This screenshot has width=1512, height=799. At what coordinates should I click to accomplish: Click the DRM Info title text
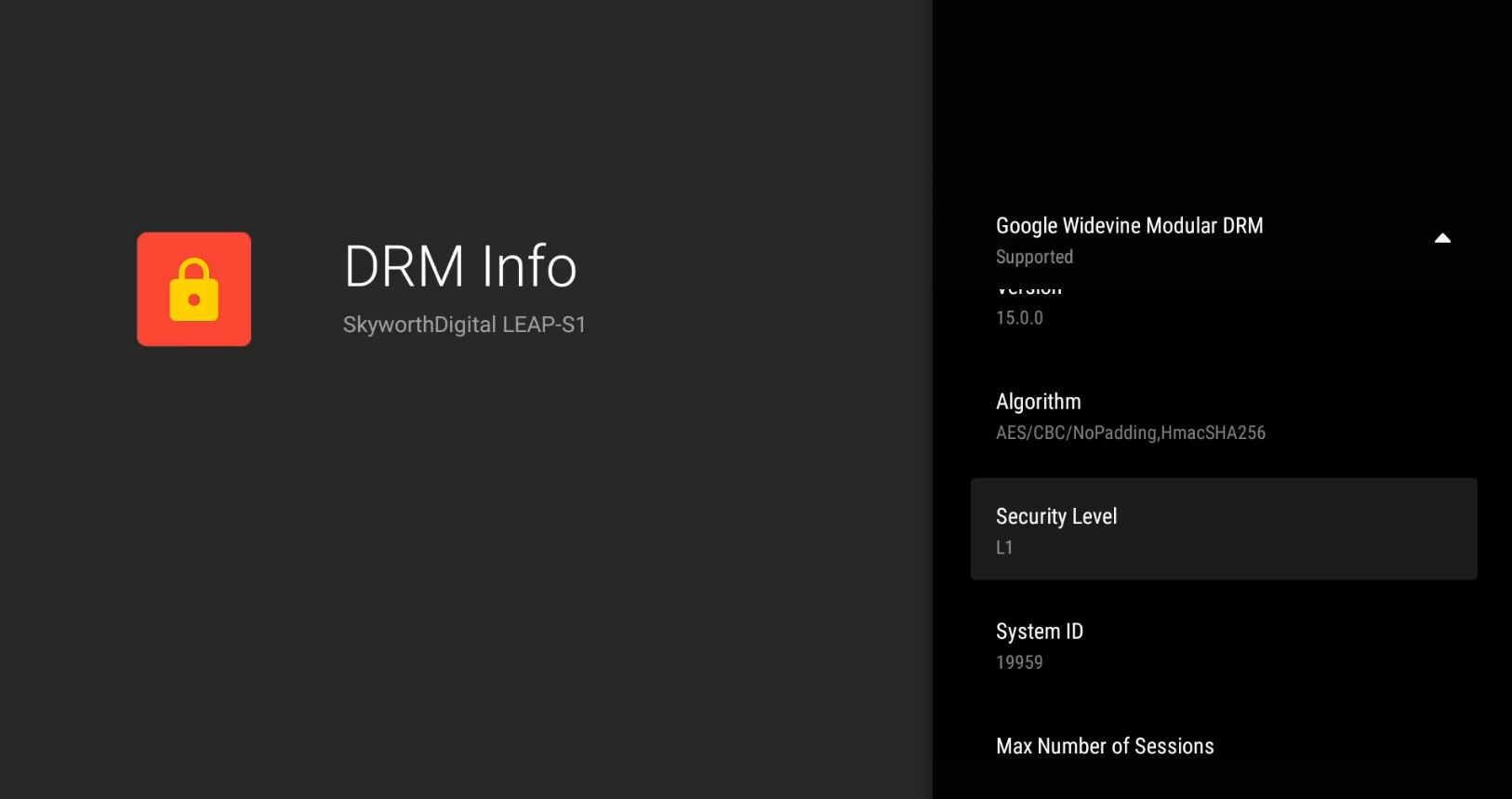coord(460,266)
